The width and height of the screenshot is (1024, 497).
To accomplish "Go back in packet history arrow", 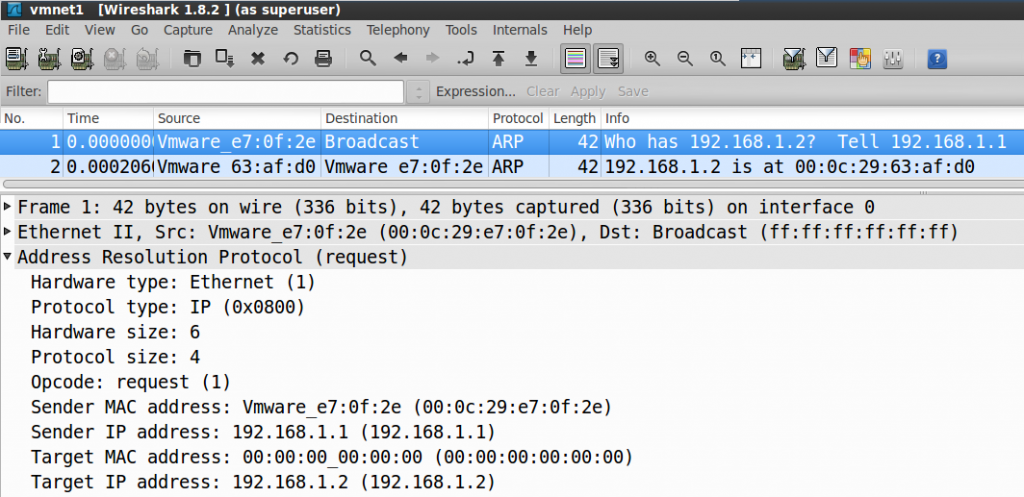I will pos(400,59).
